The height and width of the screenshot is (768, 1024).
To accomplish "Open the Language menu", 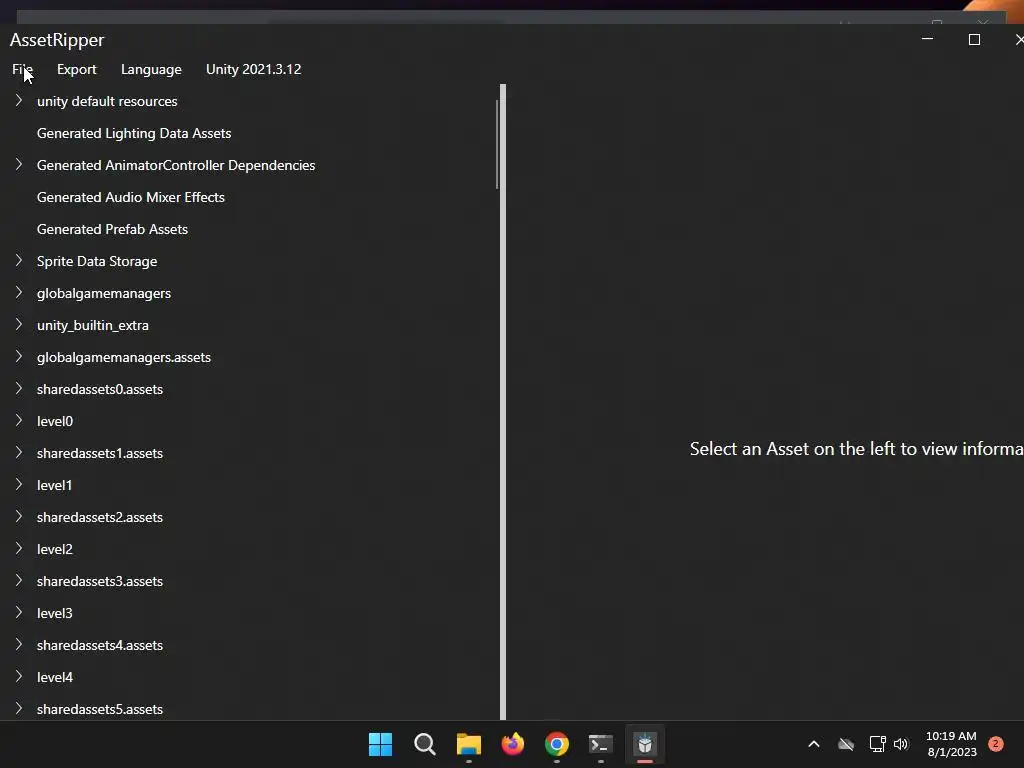I will pos(151,69).
